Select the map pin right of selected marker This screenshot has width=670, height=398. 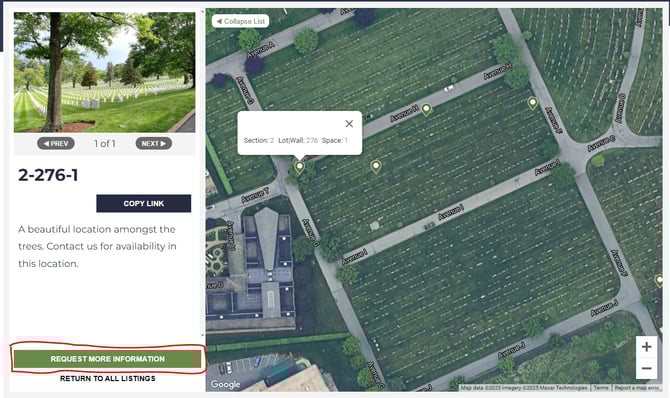tap(376, 166)
